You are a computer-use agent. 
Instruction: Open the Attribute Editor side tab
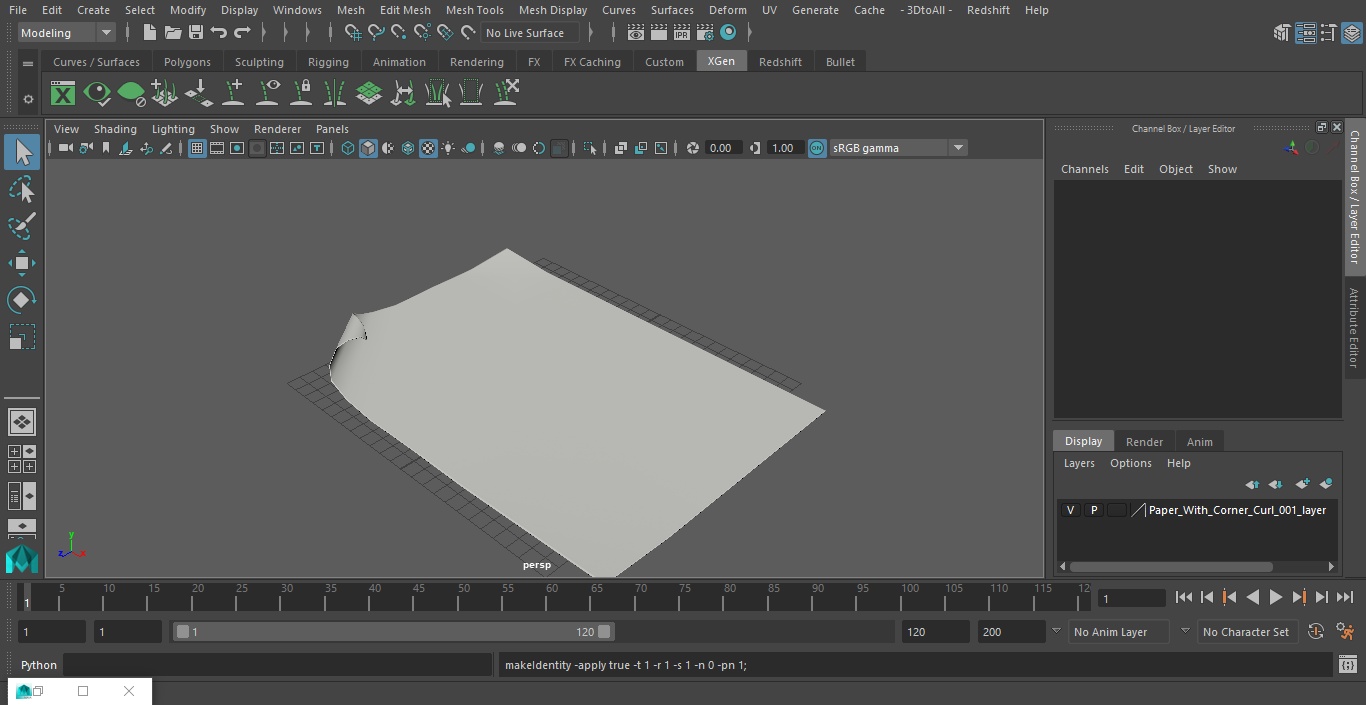(x=1354, y=328)
